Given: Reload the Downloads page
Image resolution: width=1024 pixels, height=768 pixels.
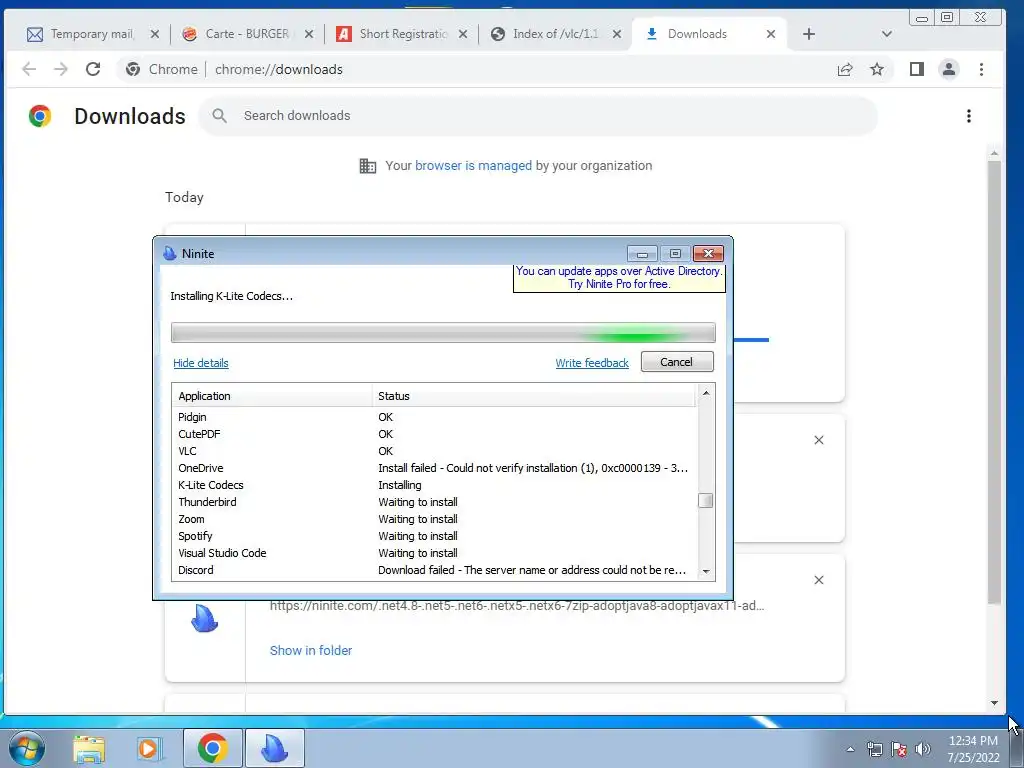Looking at the screenshot, I should [x=93, y=69].
